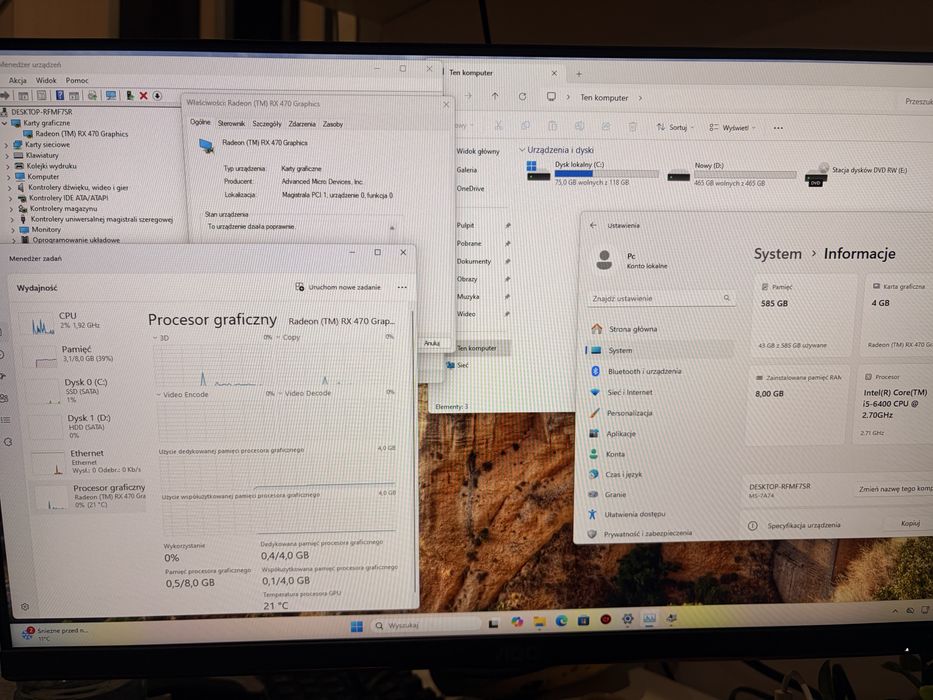Click the search magnifier in Settings search box
Image resolution: width=933 pixels, height=700 pixels.
(727, 298)
